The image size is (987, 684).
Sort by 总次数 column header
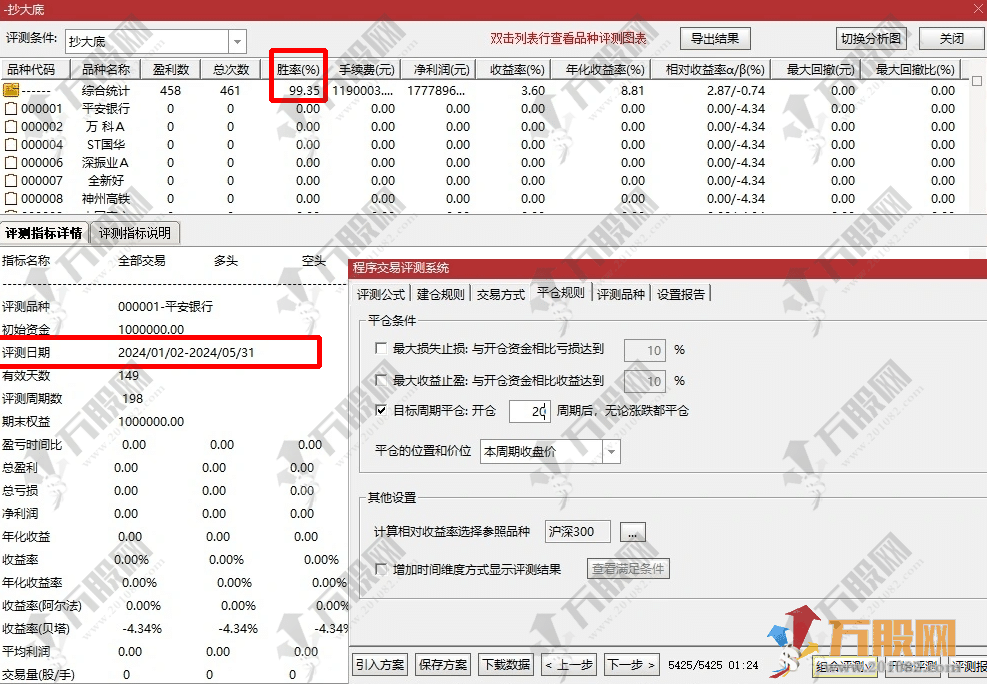231,69
